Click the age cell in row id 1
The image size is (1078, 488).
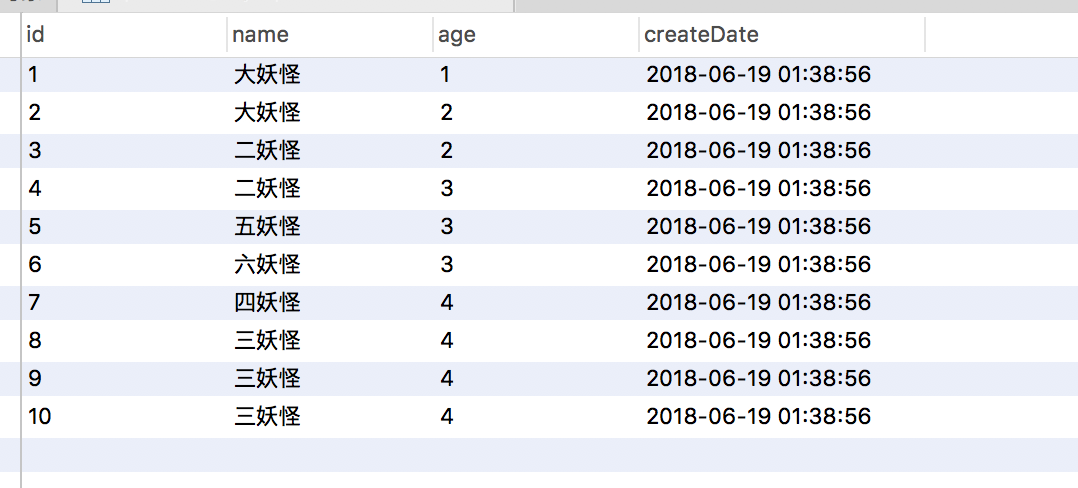[446, 74]
